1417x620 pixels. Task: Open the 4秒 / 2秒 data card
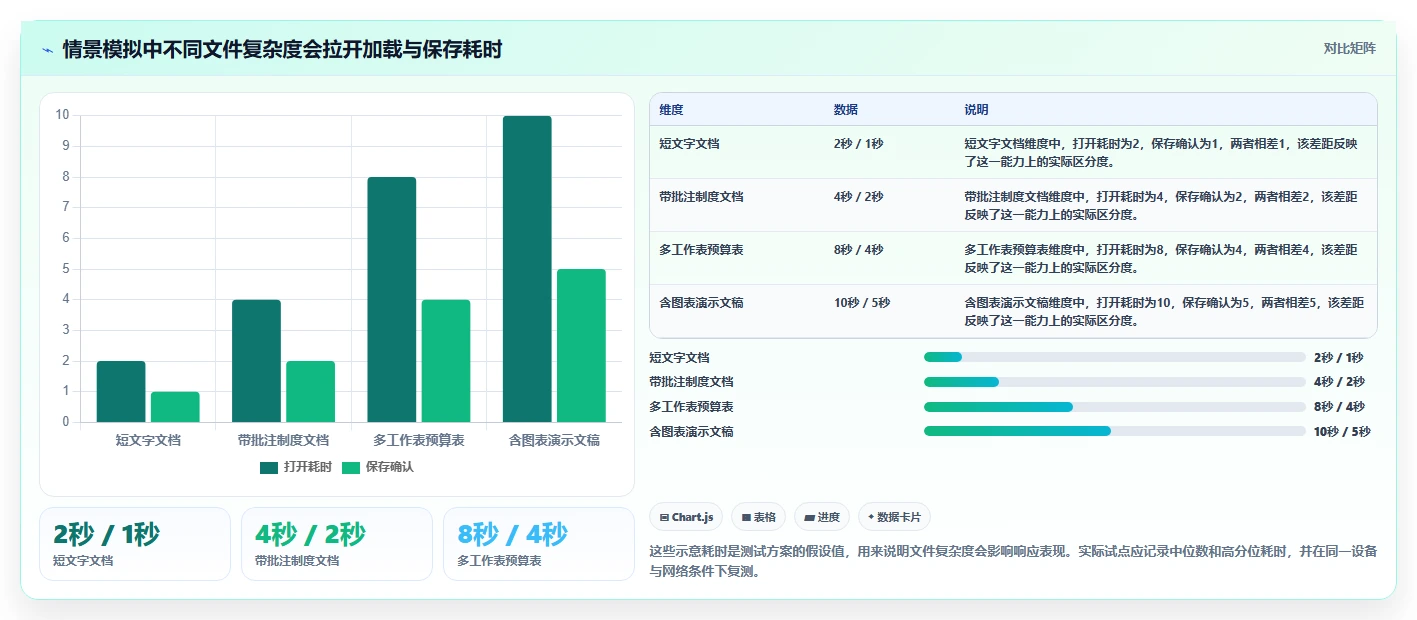337,544
